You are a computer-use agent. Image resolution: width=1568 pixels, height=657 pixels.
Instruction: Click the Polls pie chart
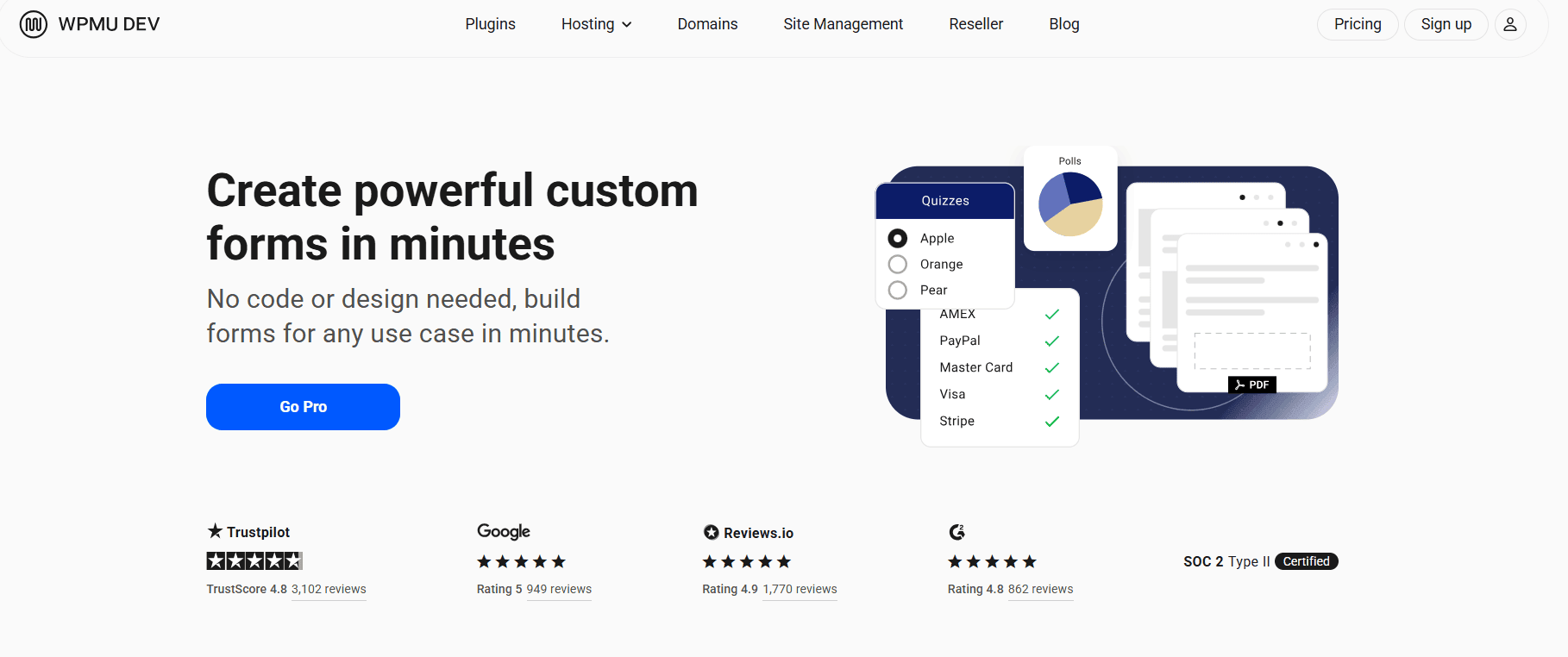pos(1070,204)
